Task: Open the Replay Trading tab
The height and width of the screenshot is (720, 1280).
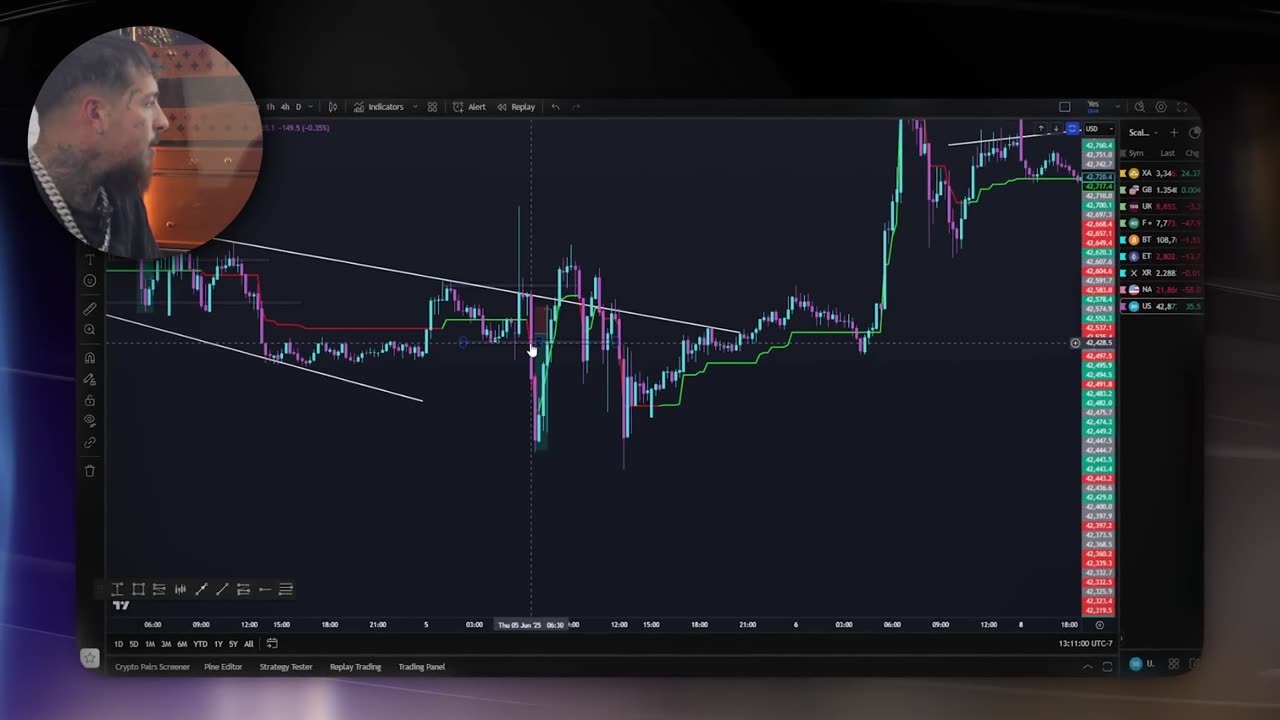Action: 355,667
